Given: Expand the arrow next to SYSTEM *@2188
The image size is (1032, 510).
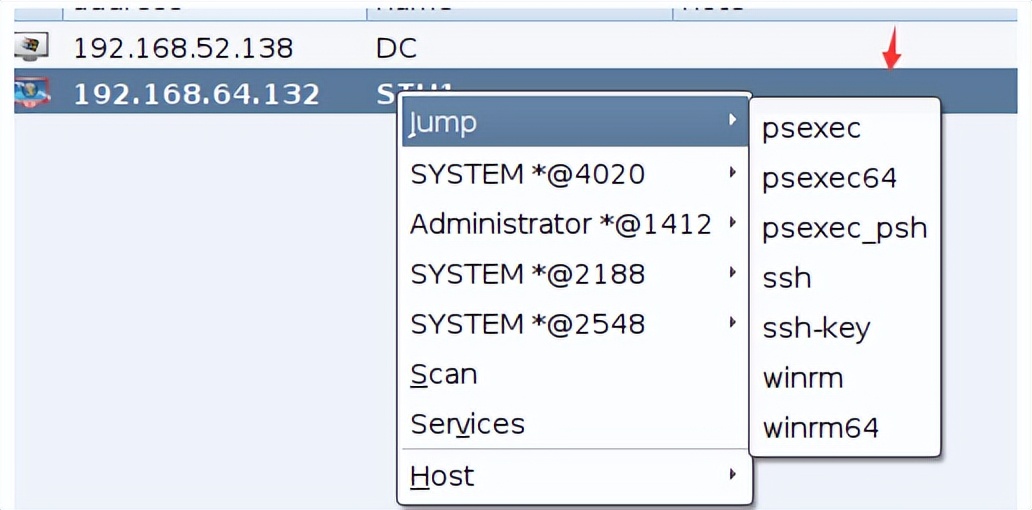Looking at the screenshot, I should [x=732, y=272].
